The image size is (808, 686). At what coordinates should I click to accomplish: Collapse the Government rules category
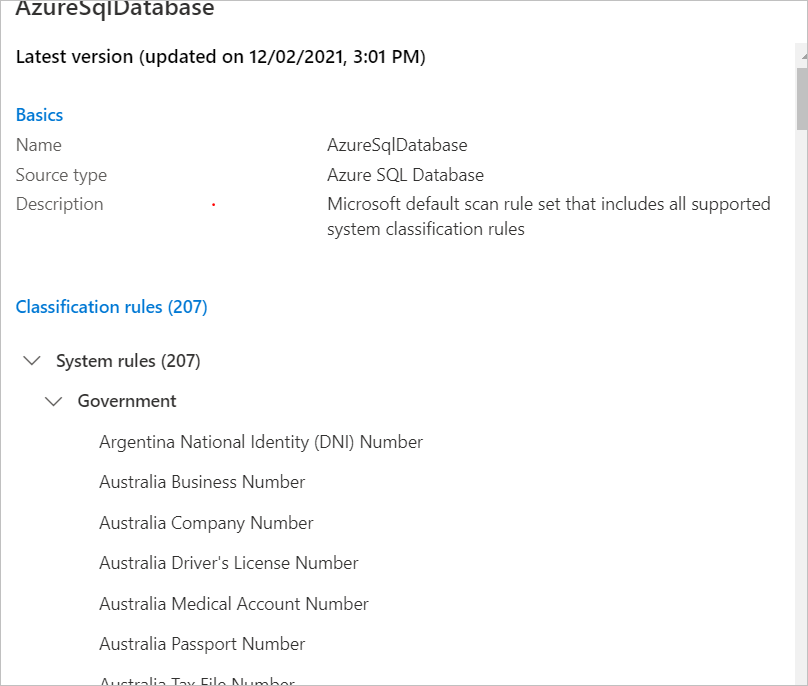click(x=54, y=401)
